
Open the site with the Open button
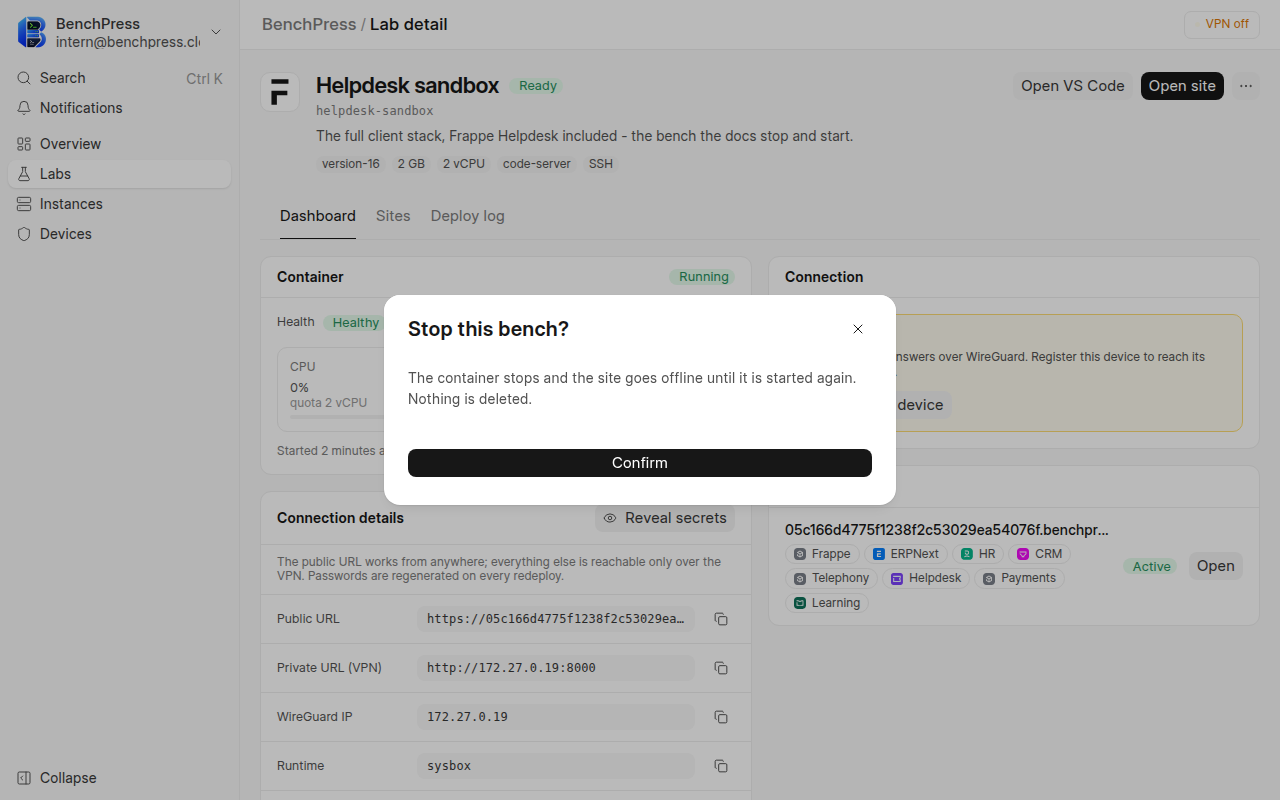1216,566
